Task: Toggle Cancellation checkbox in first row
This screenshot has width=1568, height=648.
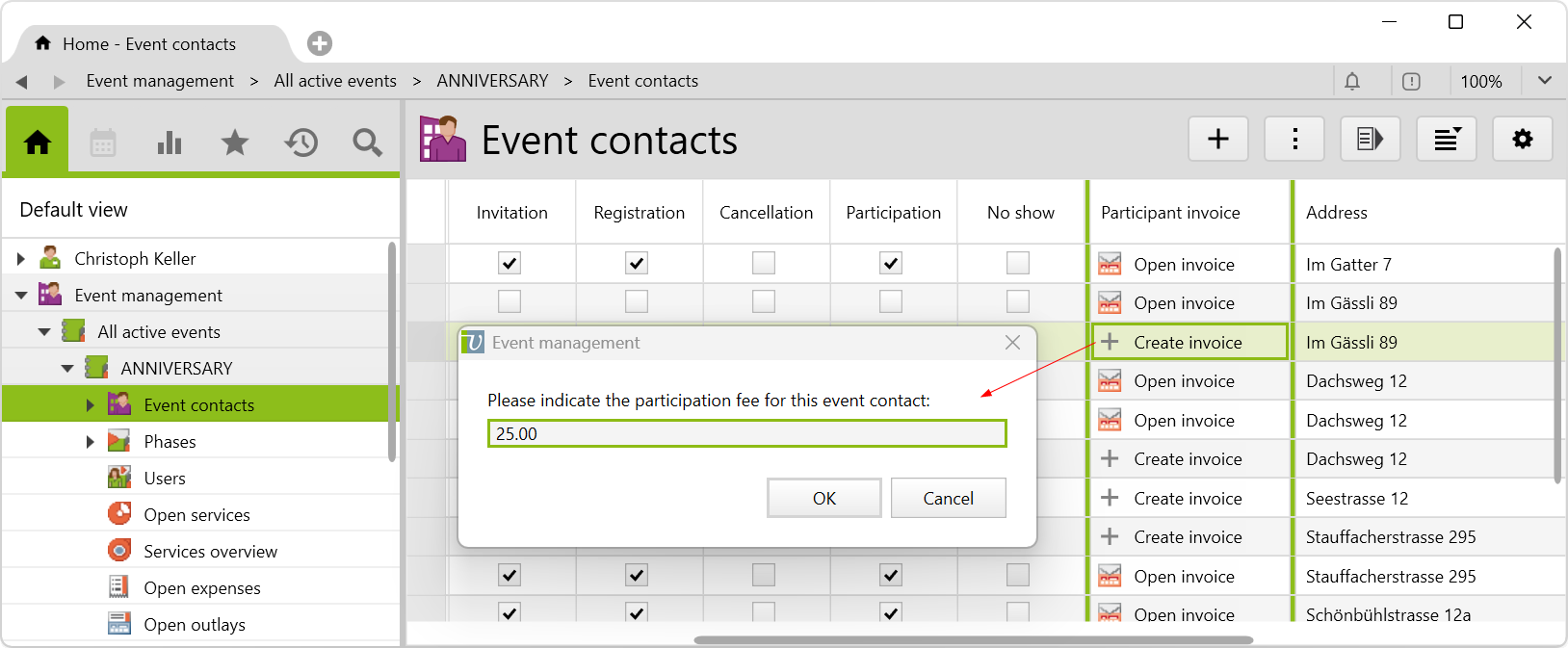Action: point(764,263)
